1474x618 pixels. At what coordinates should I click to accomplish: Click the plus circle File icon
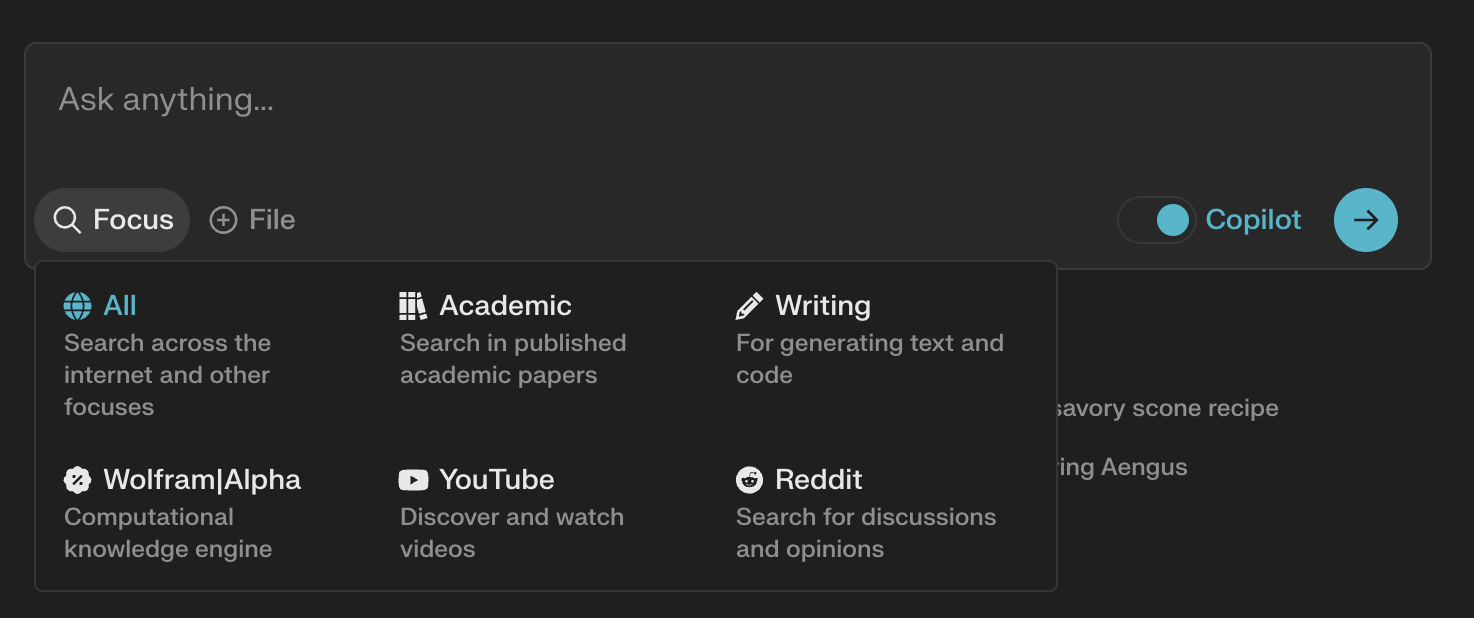223,220
